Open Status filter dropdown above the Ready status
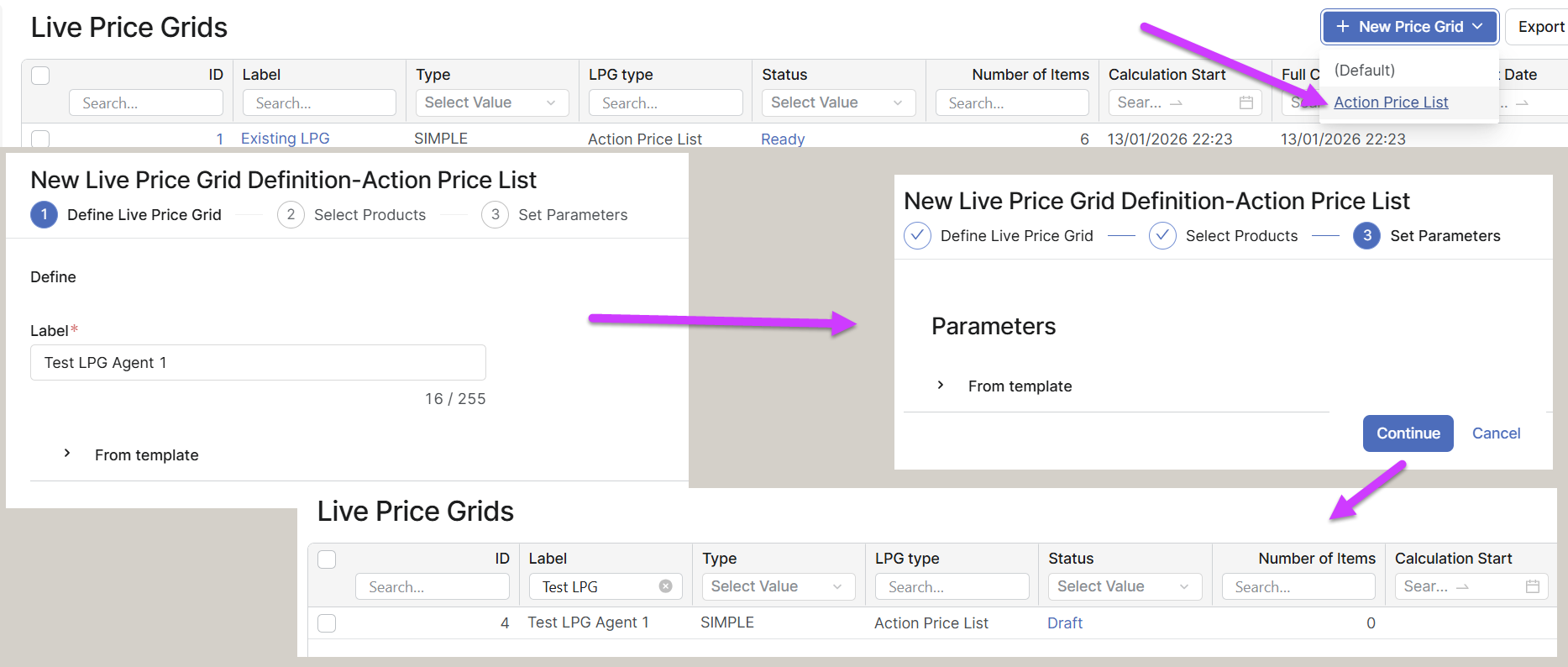This screenshot has height=667, width=1568. [837, 102]
